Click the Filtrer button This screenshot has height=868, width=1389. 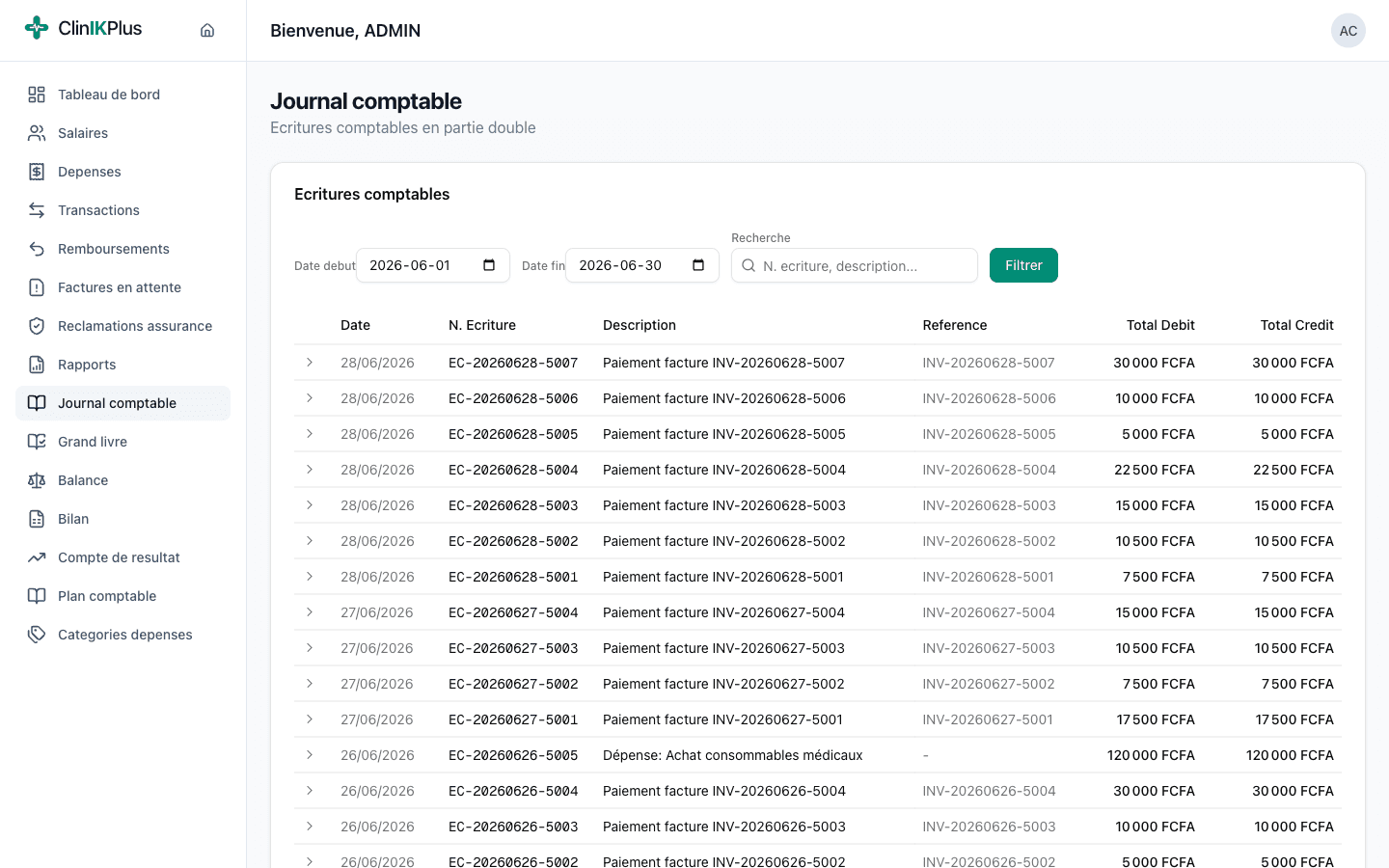[x=1023, y=265]
